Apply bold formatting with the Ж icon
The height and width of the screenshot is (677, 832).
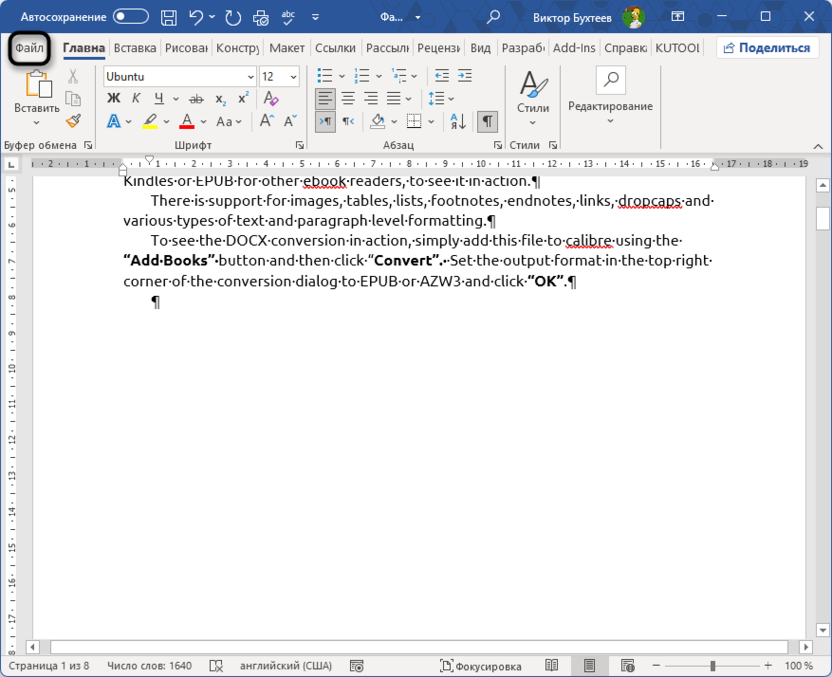pyautogui.click(x=113, y=98)
